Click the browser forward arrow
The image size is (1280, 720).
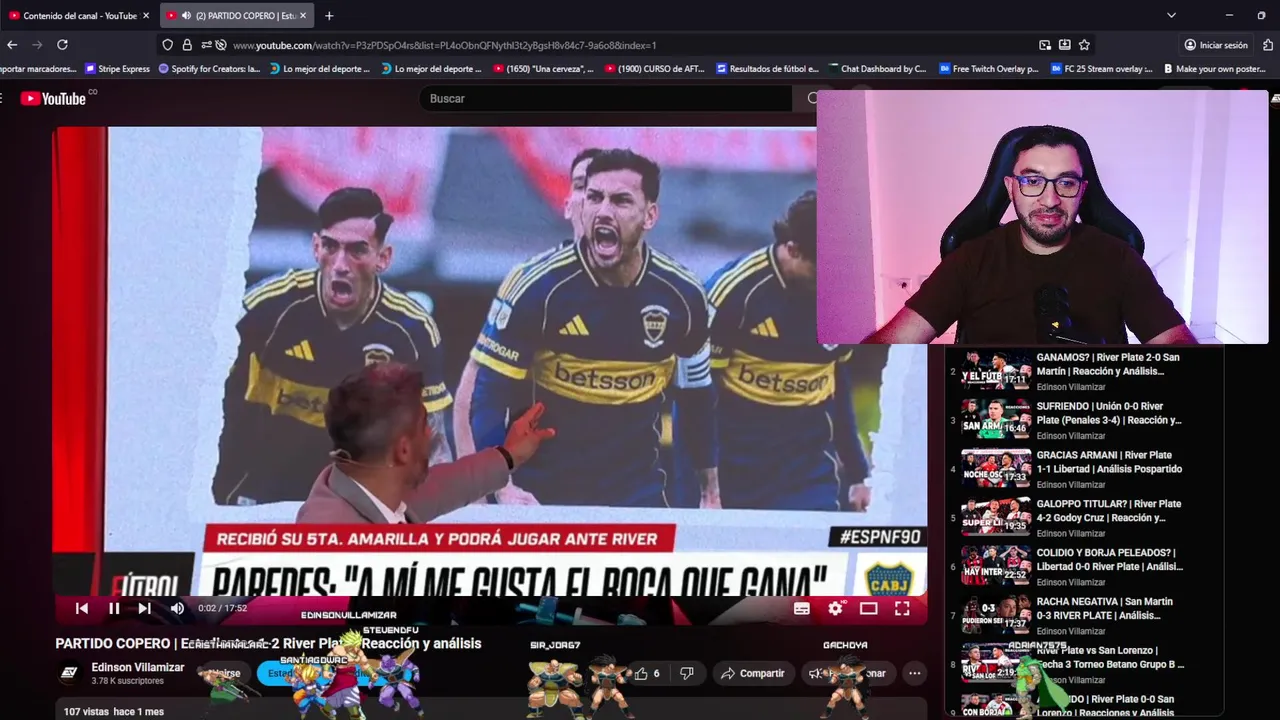coord(37,45)
